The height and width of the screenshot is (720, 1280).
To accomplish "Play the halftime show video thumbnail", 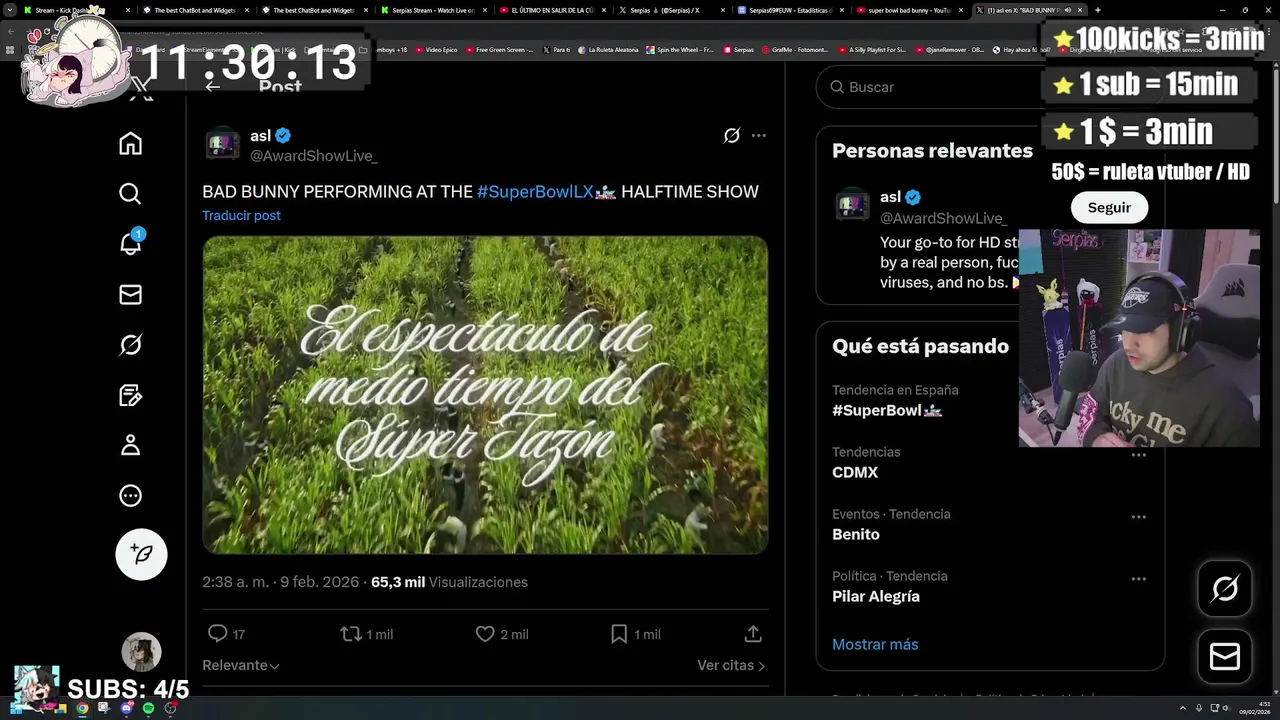I will click(x=485, y=395).
